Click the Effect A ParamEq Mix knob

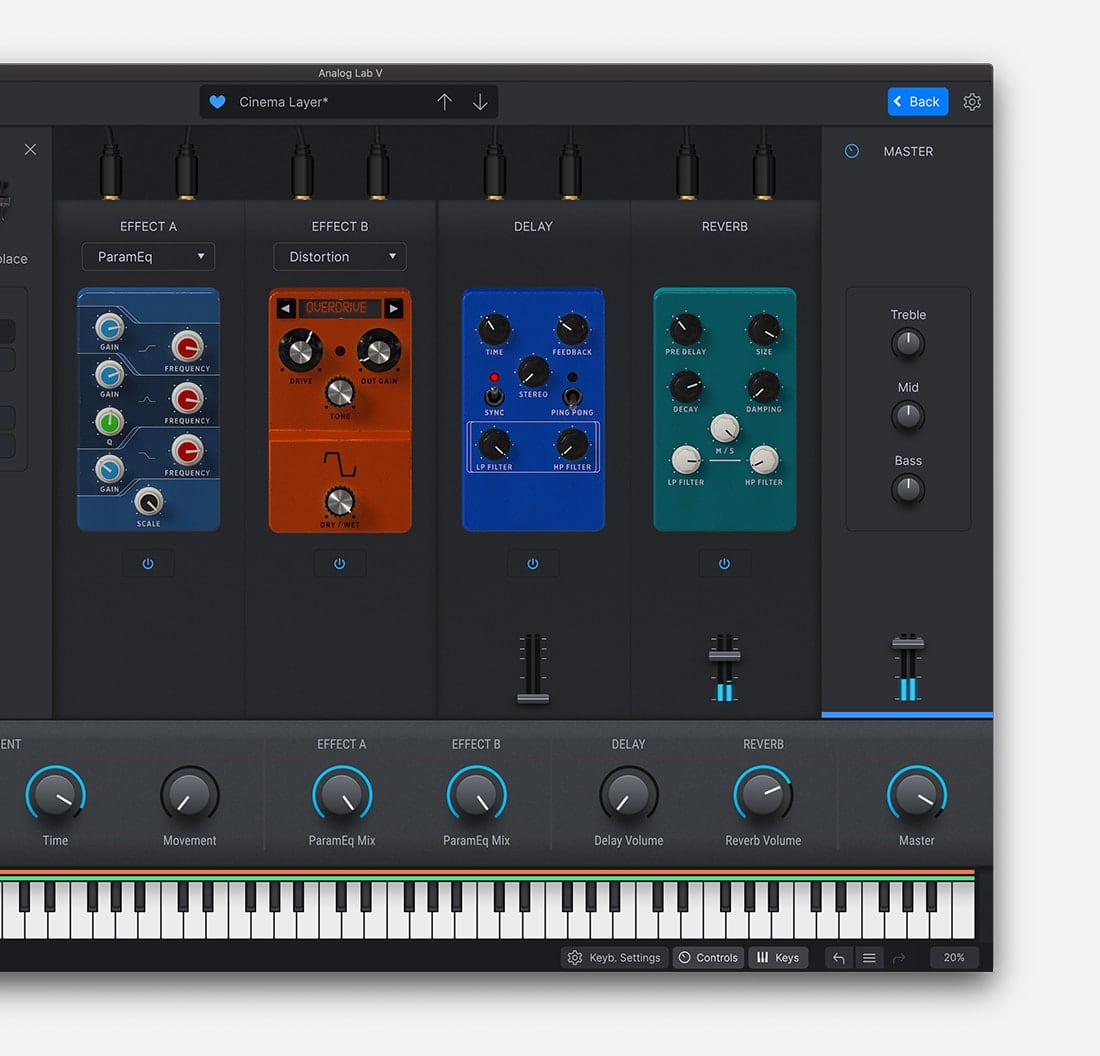click(342, 795)
